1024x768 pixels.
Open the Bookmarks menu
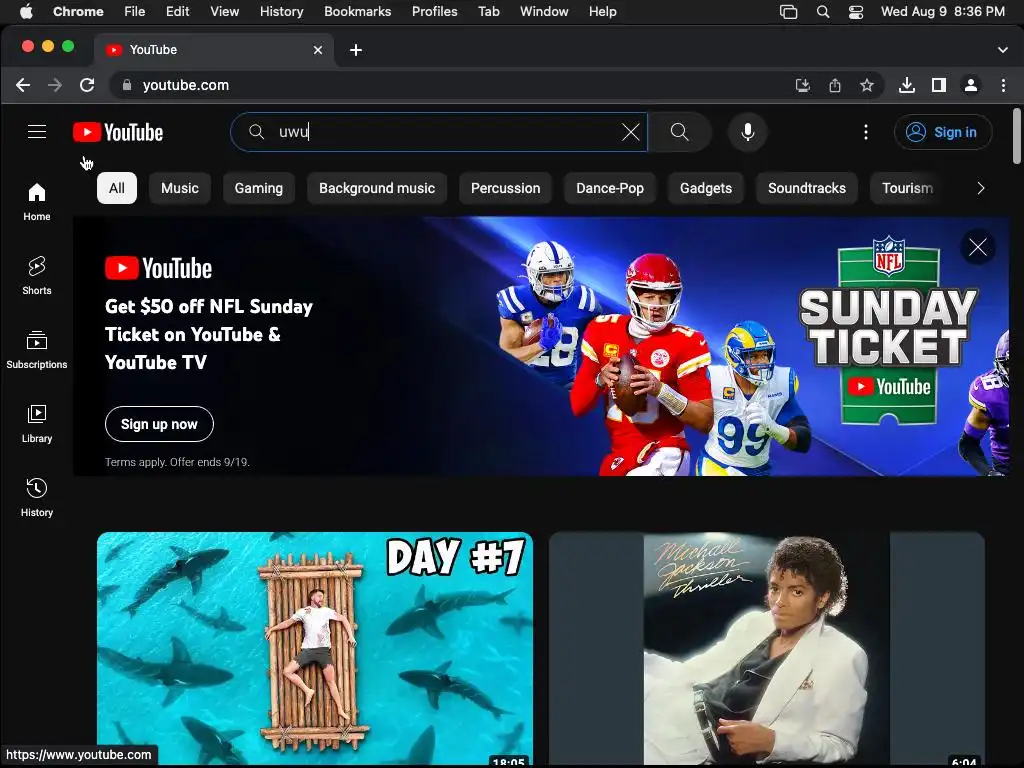tap(357, 12)
